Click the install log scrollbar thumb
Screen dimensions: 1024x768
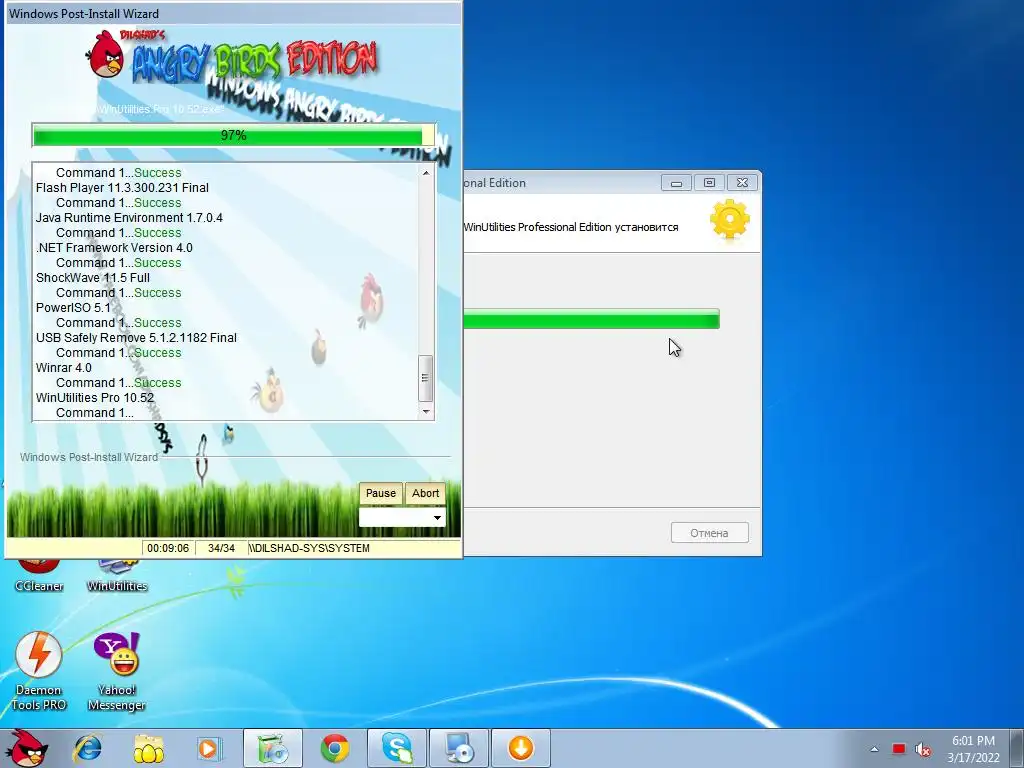pos(426,378)
